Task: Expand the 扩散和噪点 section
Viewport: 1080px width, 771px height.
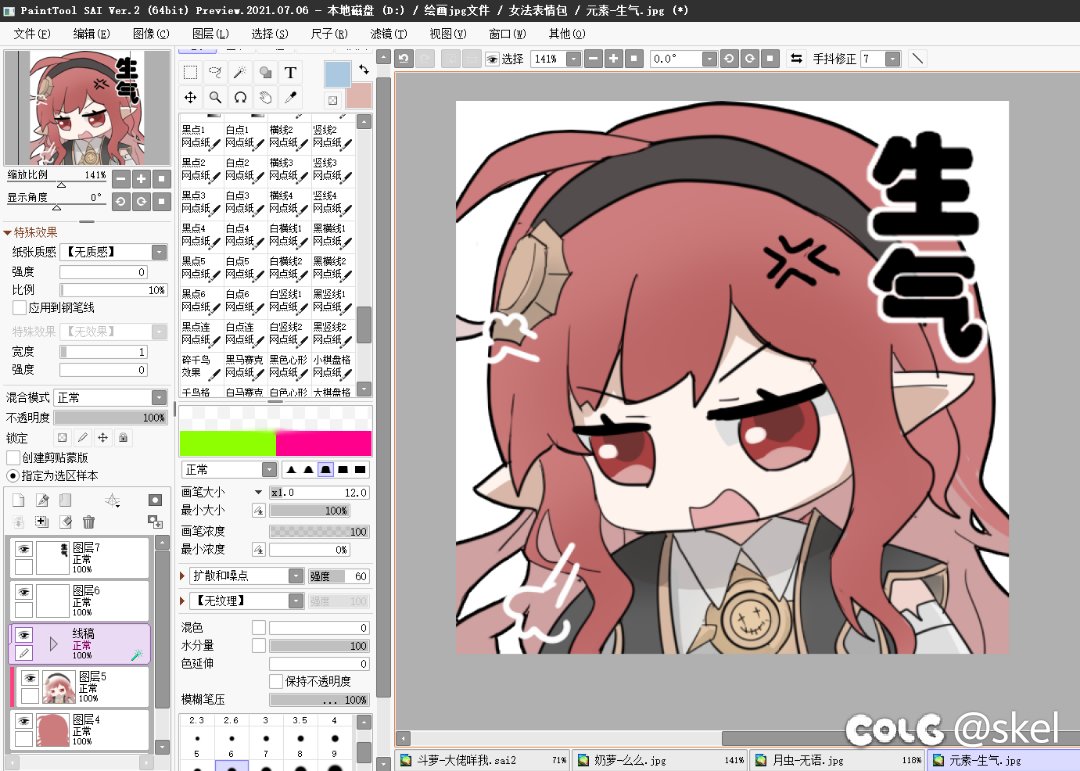Action: coord(183,575)
